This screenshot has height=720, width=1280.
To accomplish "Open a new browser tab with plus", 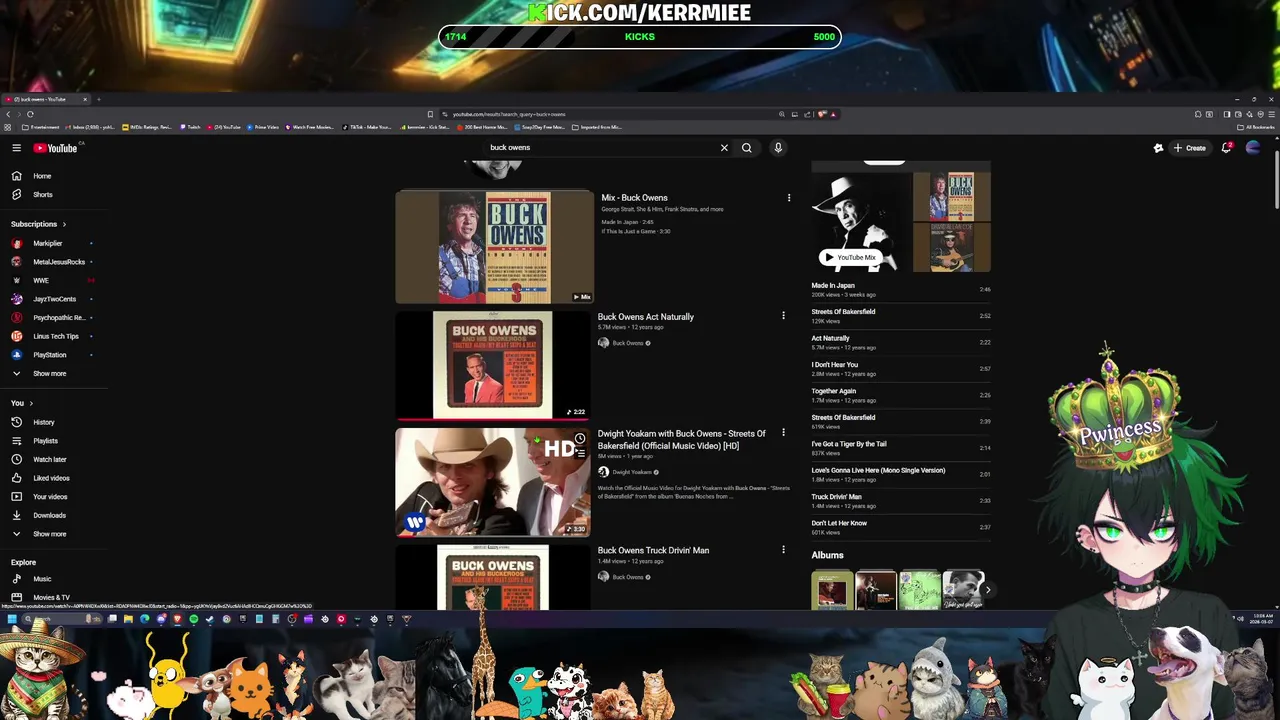I will coord(99,99).
